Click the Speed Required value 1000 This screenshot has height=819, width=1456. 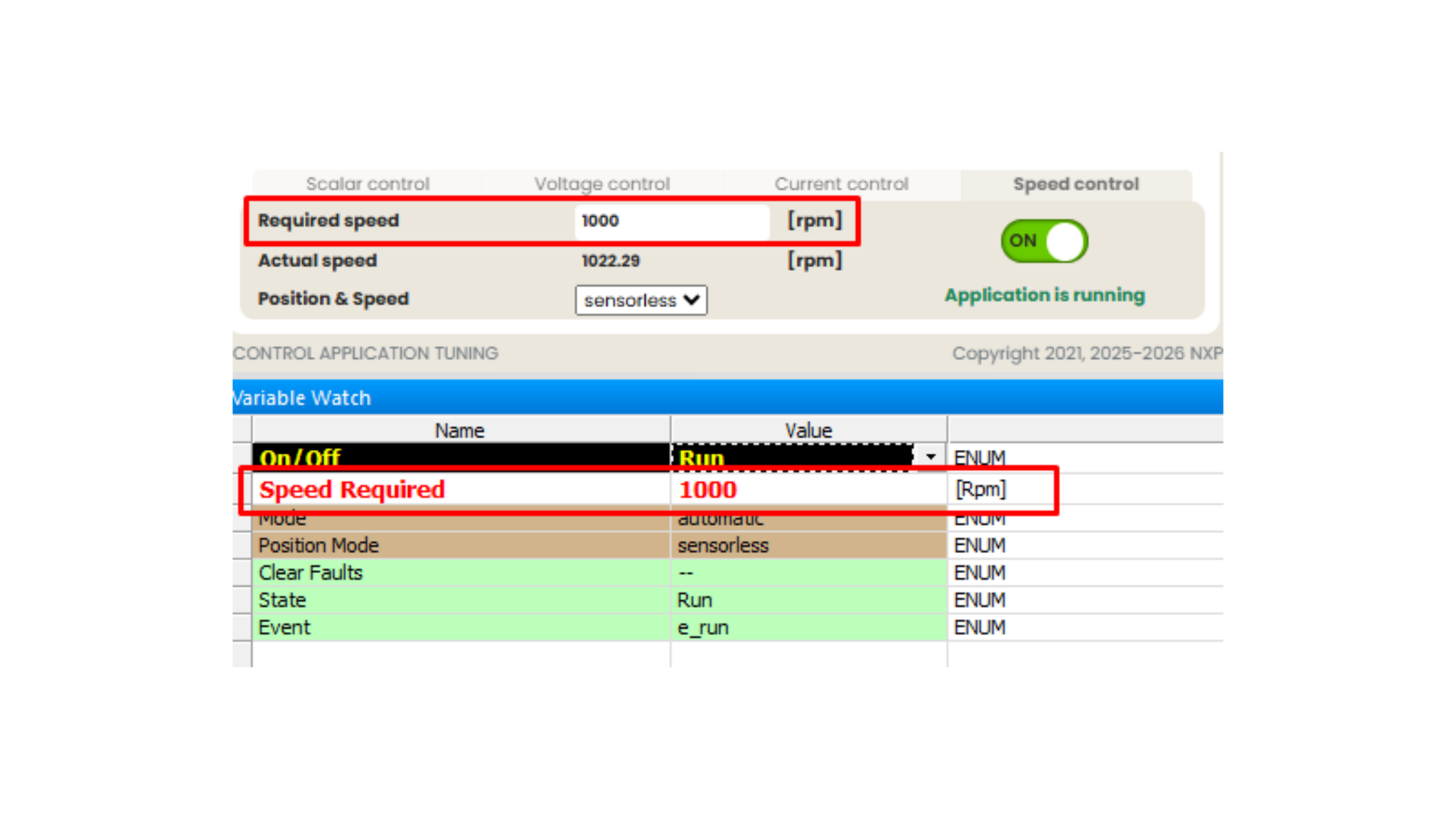click(x=708, y=489)
